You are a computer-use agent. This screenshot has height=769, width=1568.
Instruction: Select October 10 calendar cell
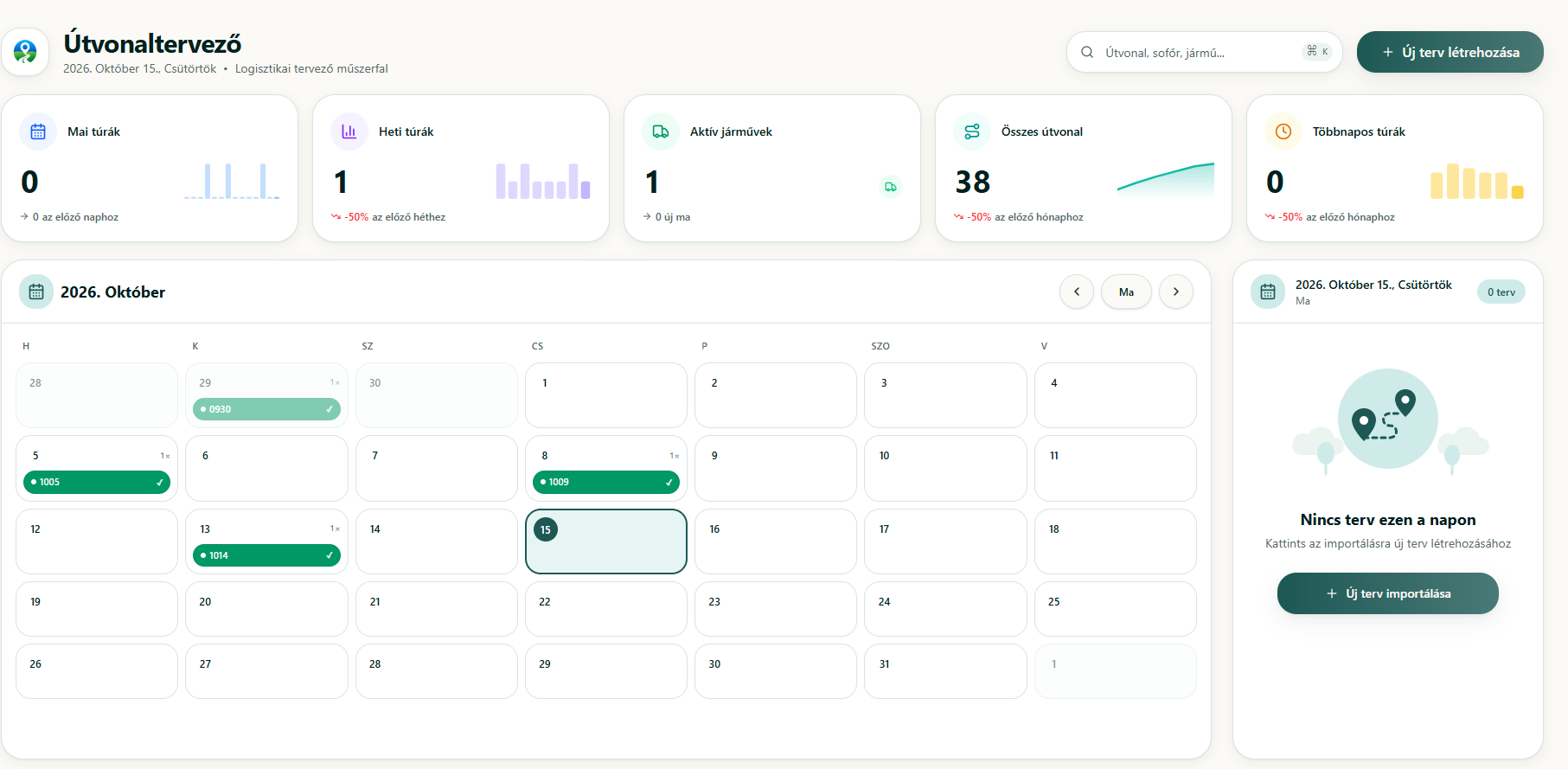pyautogui.click(x=945, y=468)
